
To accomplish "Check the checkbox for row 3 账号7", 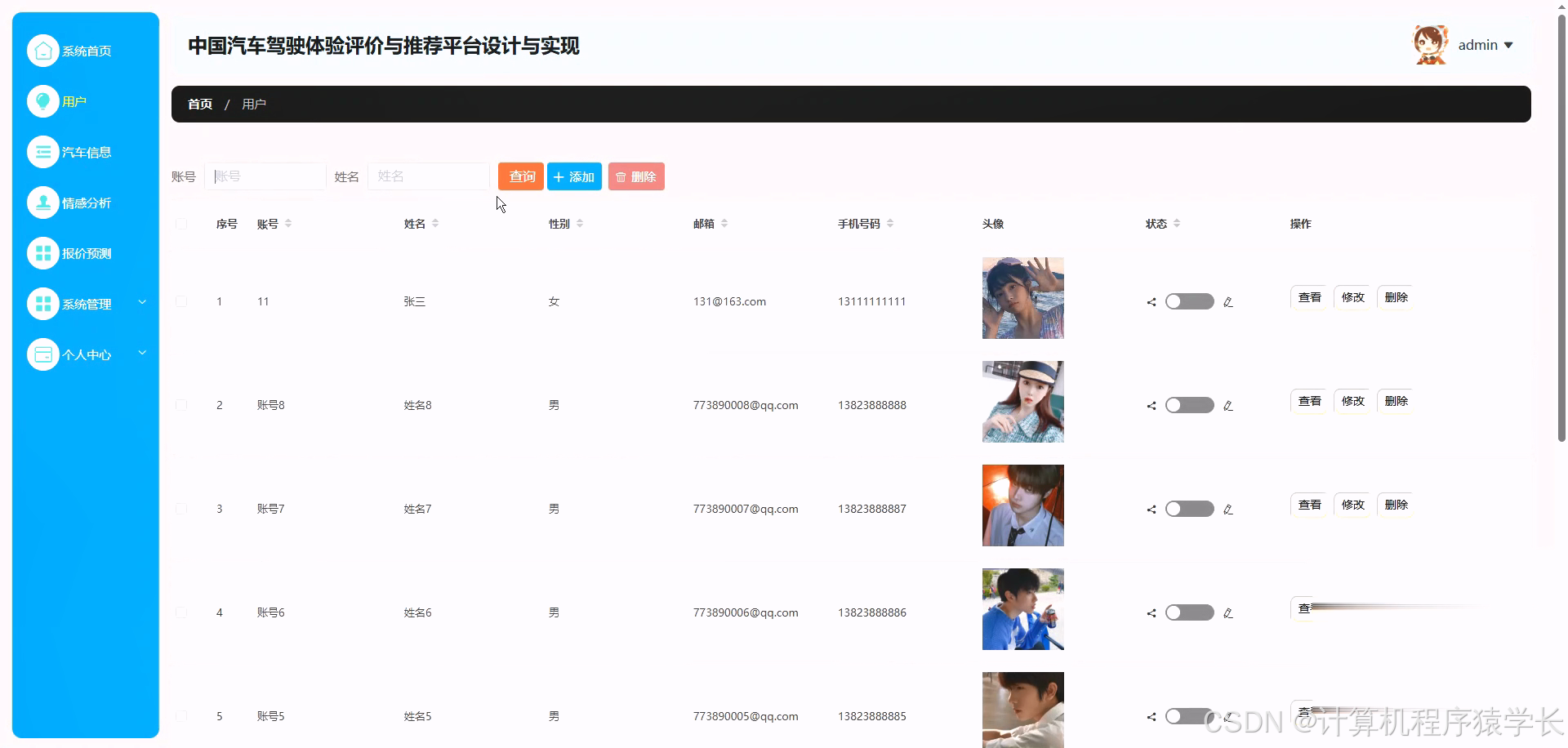I will click(181, 509).
